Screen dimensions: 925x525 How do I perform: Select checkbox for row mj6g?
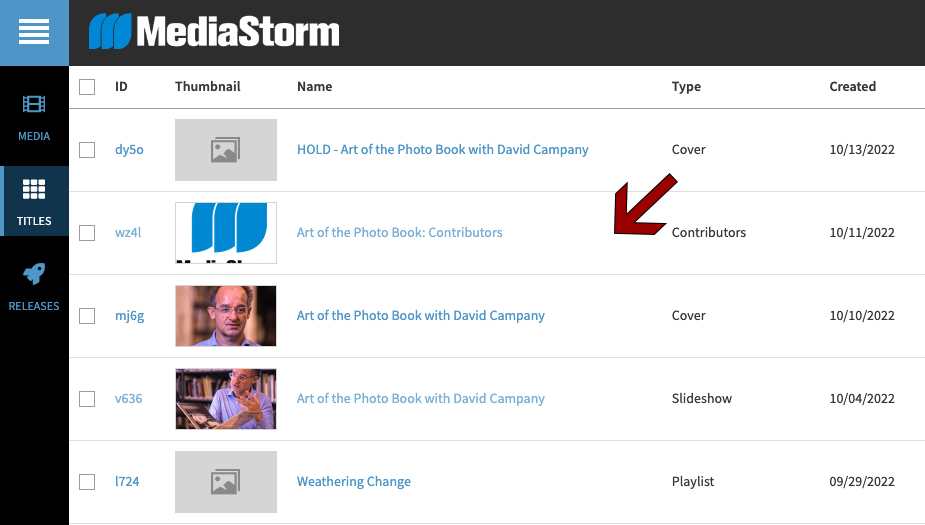pos(87,316)
